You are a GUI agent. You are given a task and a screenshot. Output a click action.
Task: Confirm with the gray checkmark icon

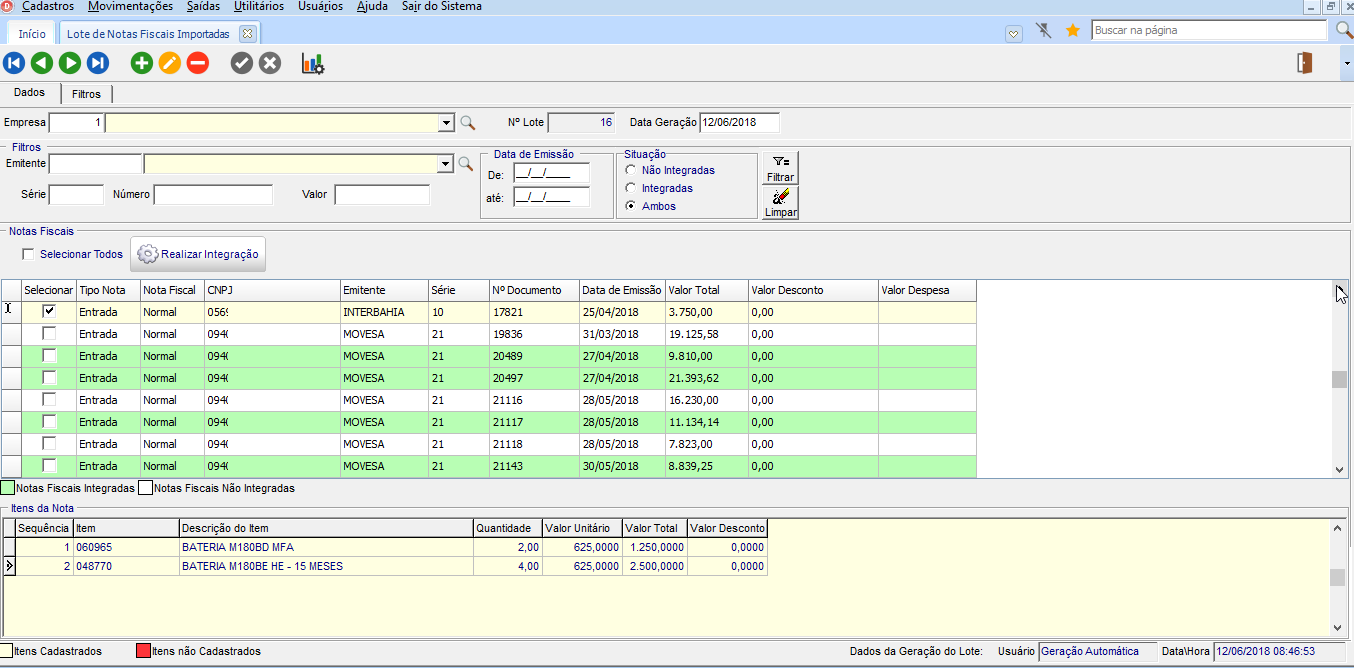click(x=242, y=64)
